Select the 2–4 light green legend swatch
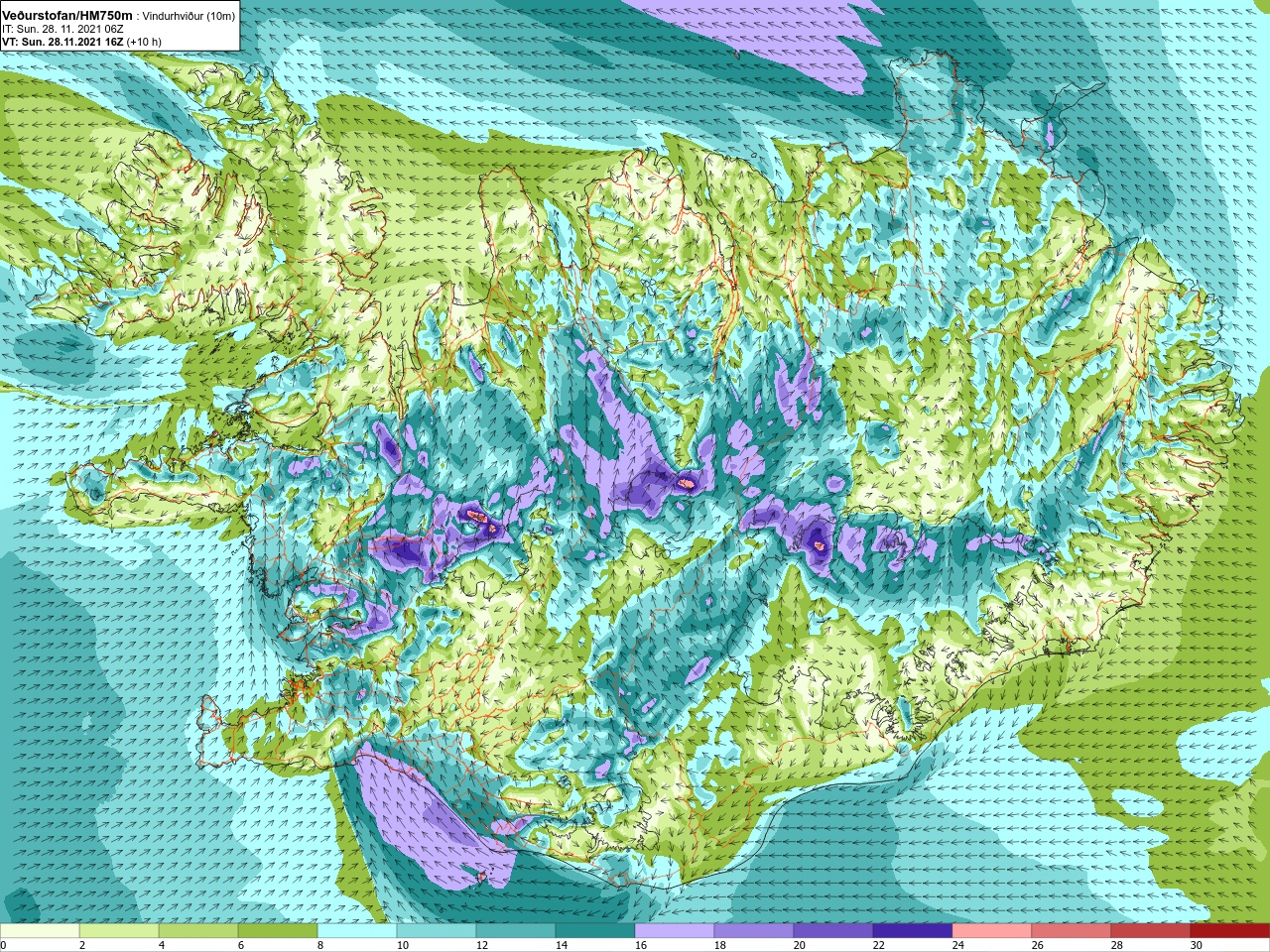 point(119,931)
